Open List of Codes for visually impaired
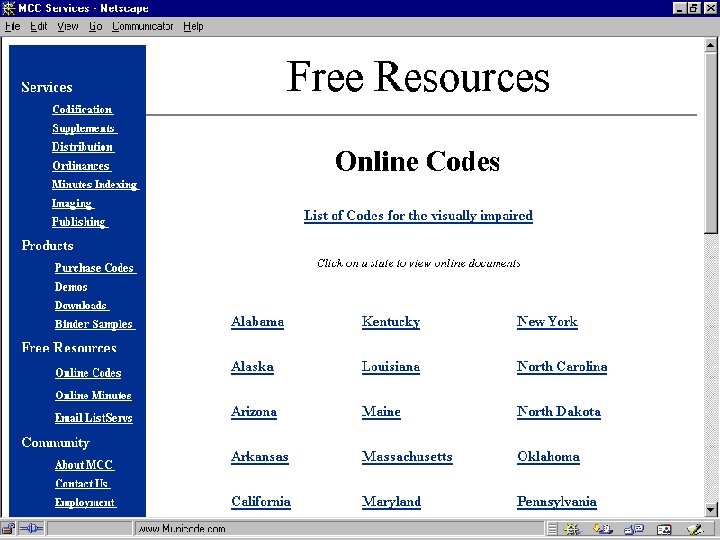 tap(418, 216)
